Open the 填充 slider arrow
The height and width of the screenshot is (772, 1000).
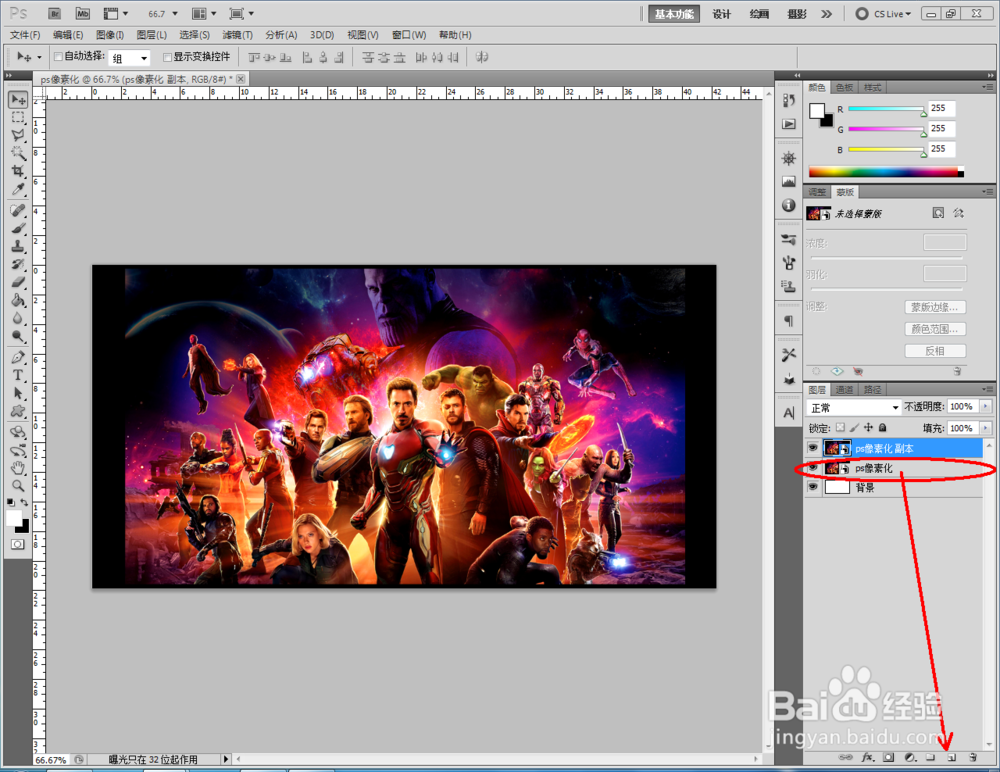pyautogui.click(x=986, y=428)
